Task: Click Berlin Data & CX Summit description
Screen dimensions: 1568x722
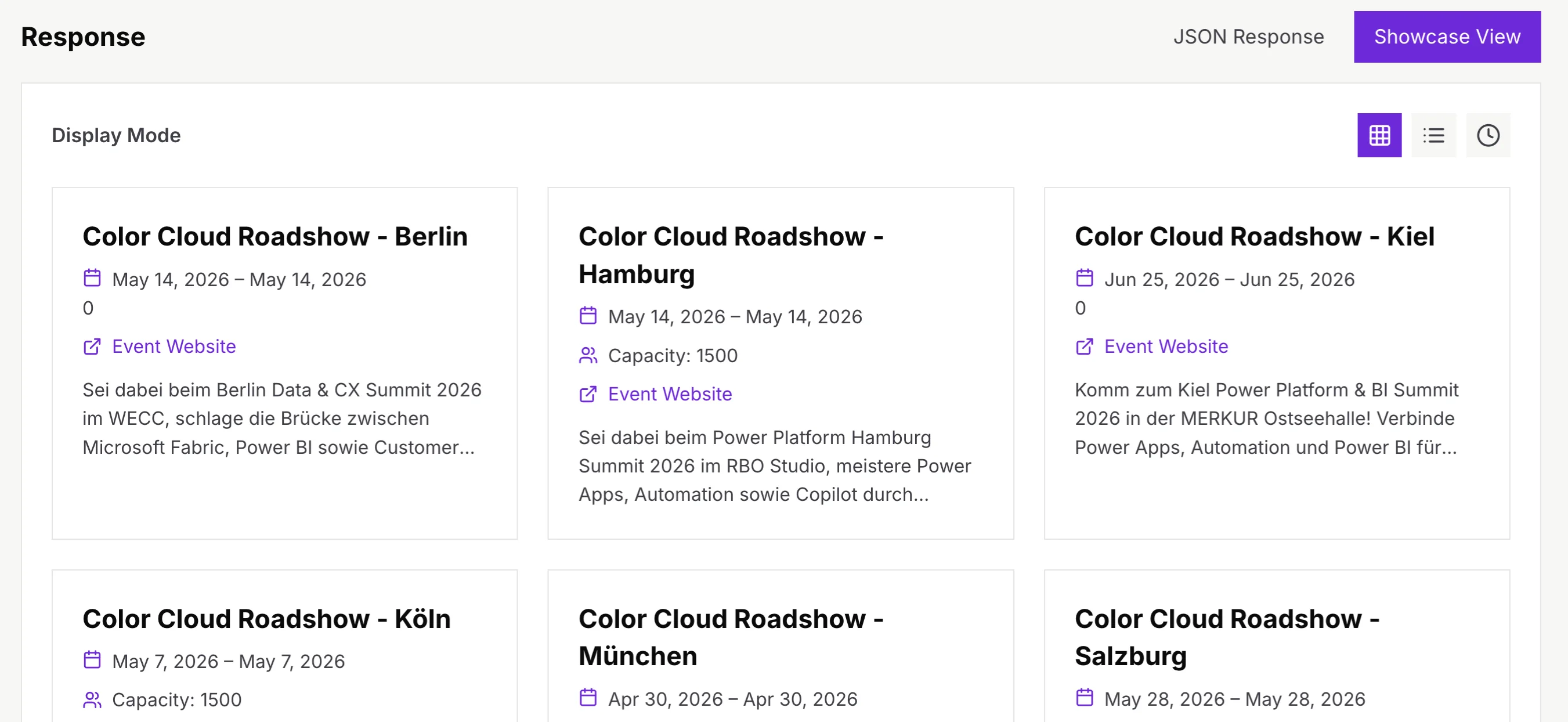Action: point(282,418)
